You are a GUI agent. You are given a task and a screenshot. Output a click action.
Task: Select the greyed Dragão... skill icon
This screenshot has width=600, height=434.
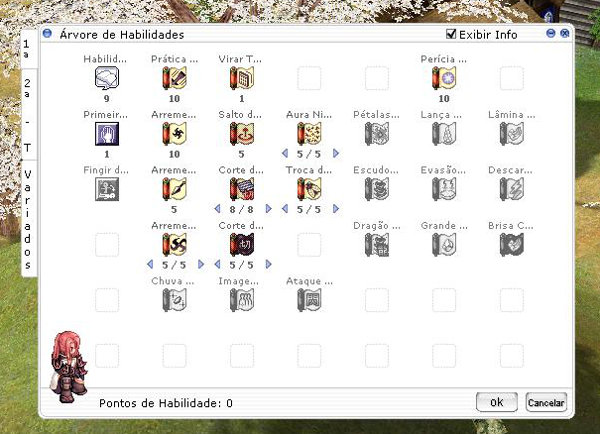click(377, 245)
